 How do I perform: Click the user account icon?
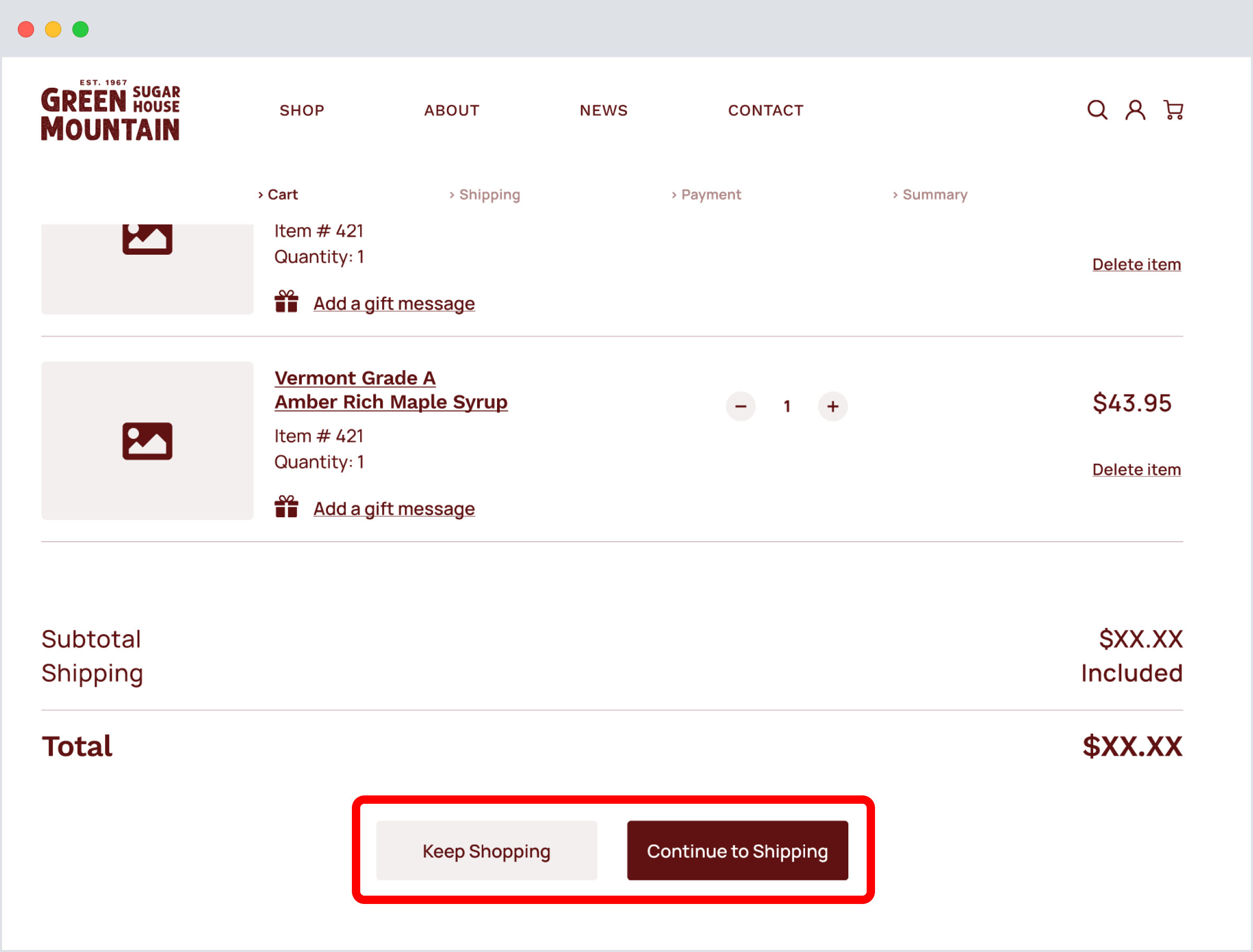pos(1135,110)
